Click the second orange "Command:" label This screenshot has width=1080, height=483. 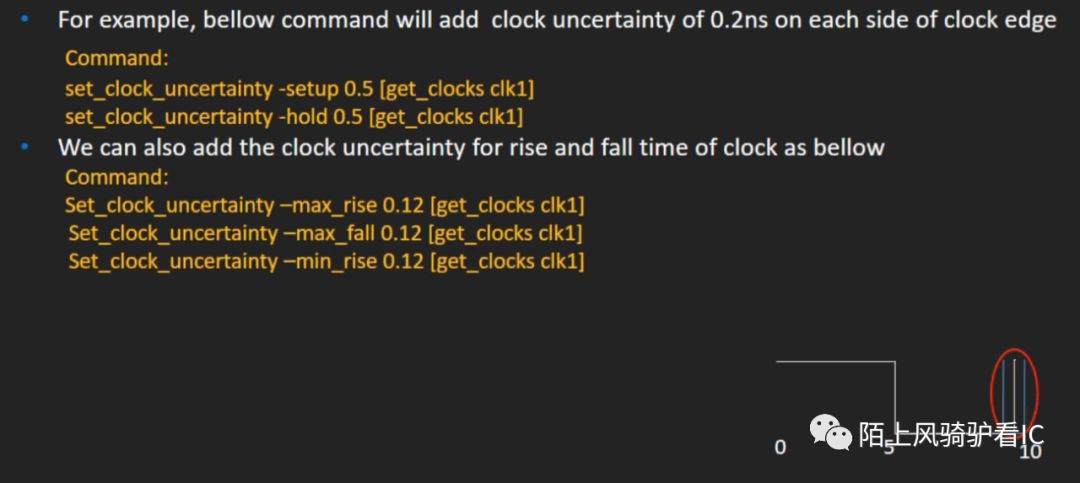click(x=117, y=177)
